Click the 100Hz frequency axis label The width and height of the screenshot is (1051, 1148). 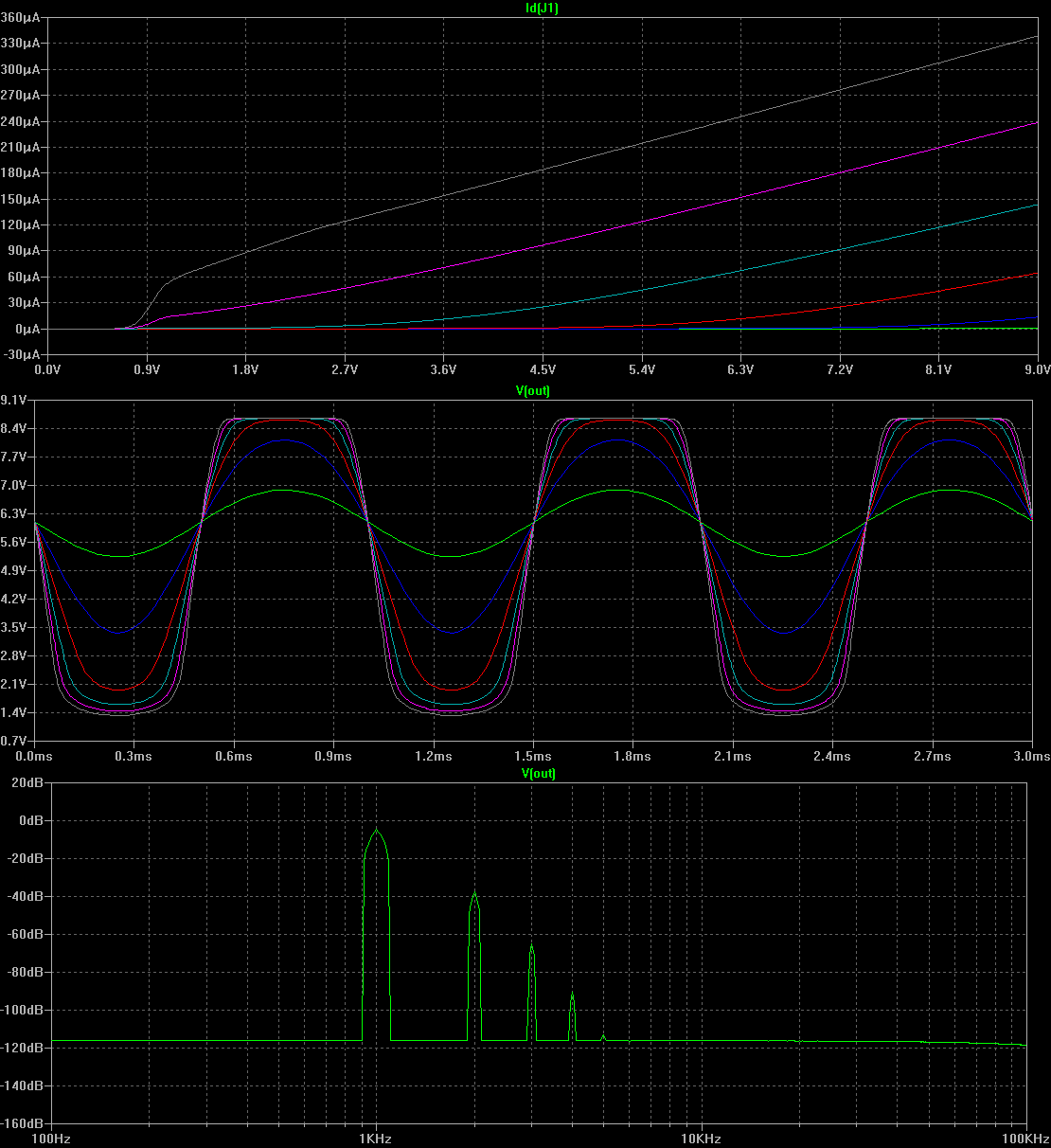52,1138
